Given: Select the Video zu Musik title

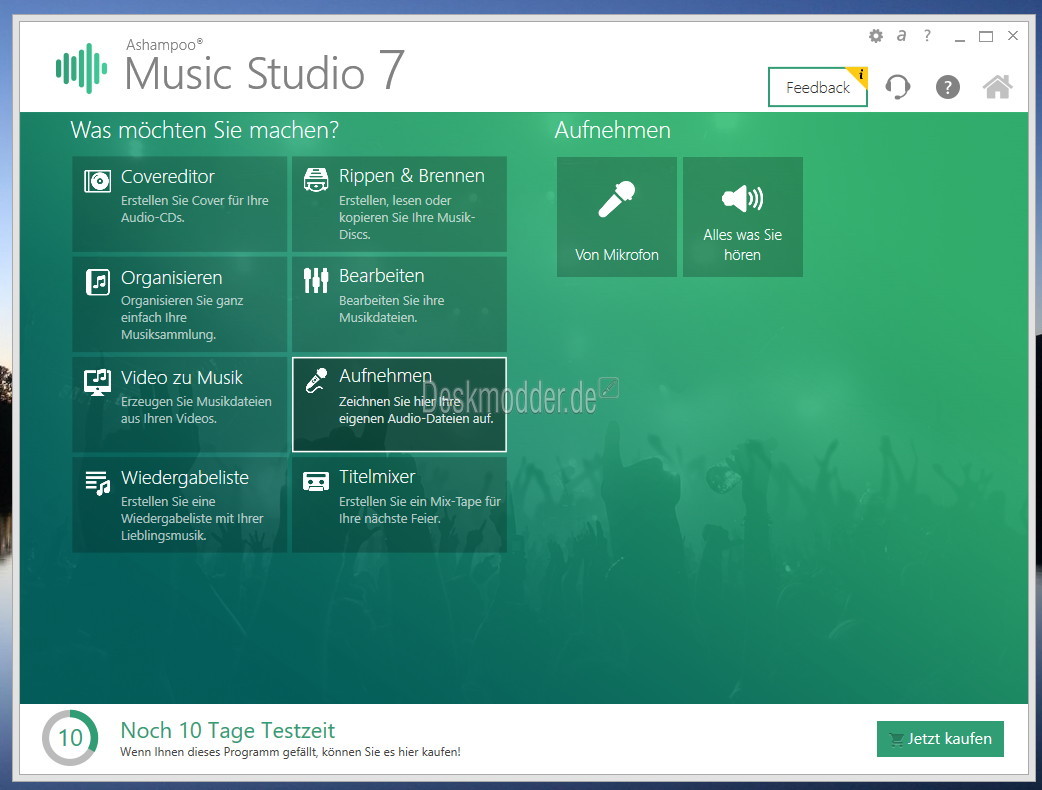Looking at the screenshot, I should coord(181,377).
